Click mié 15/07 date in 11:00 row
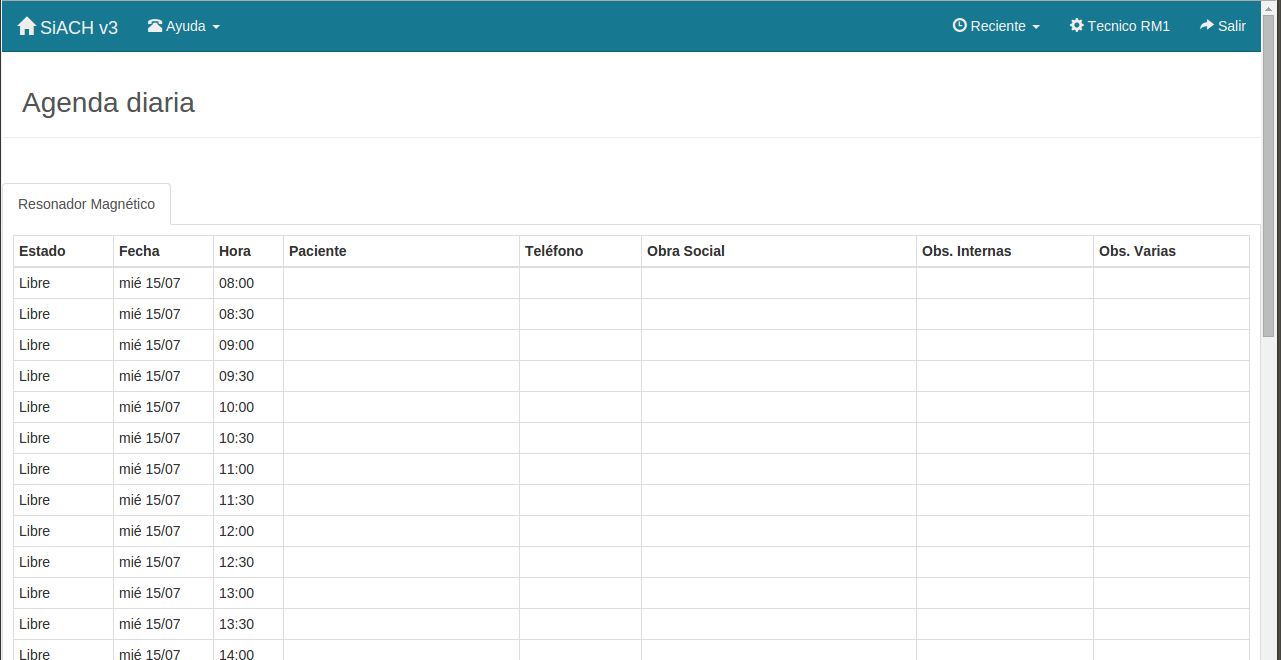This screenshot has width=1281, height=660. [x=150, y=469]
